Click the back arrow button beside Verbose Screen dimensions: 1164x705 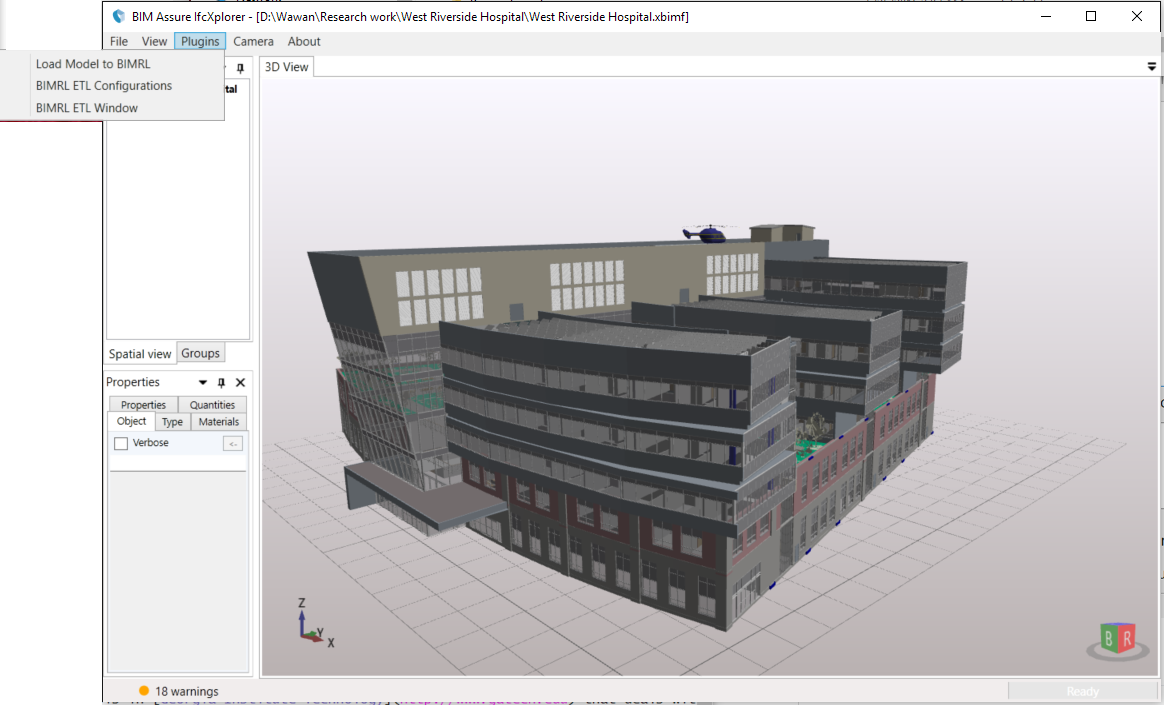(x=232, y=444)
